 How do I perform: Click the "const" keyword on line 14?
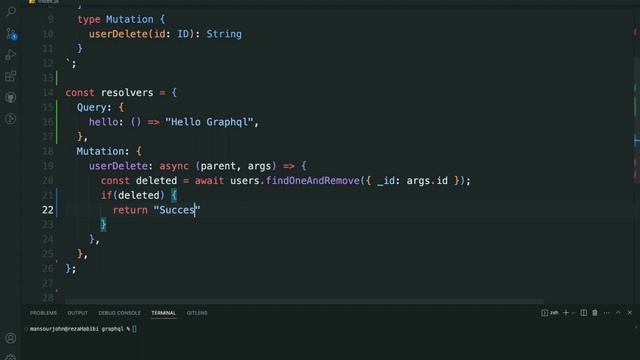(x=80, y=93)
